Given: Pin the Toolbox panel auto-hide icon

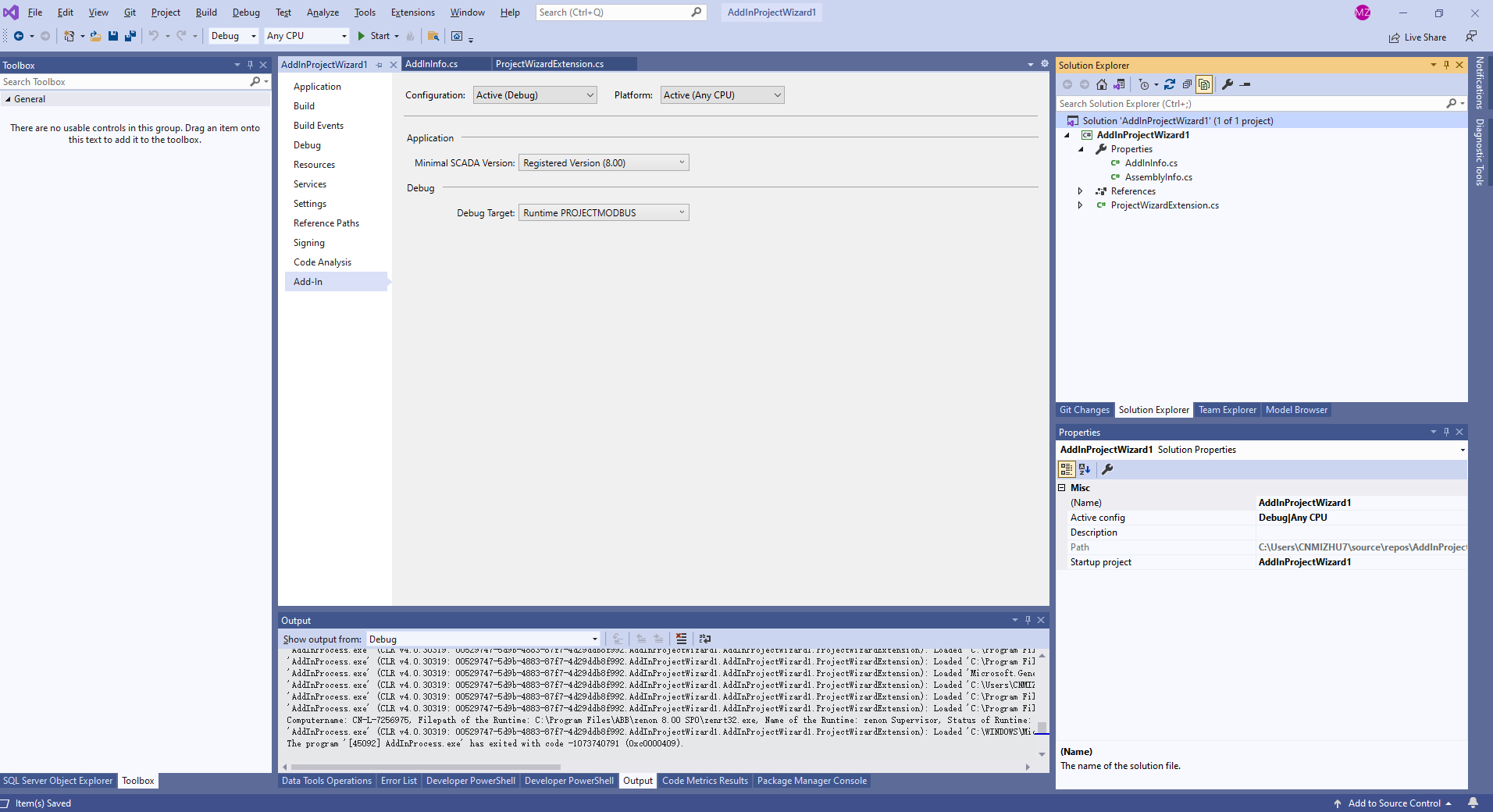Looking at the screenshot, I should tap(250, 65).
